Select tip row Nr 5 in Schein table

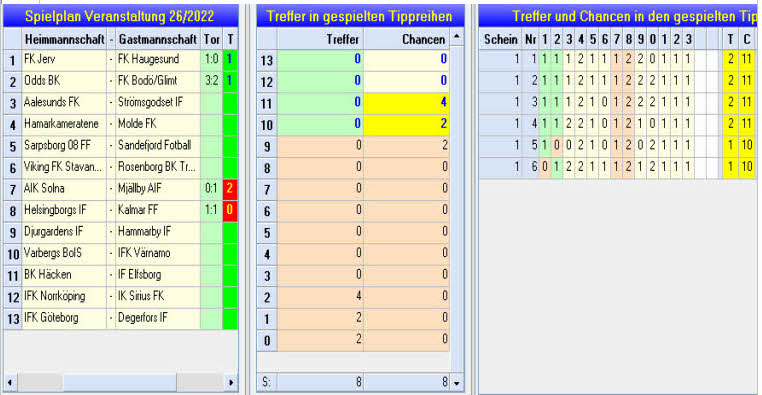(x=617, y=146)
